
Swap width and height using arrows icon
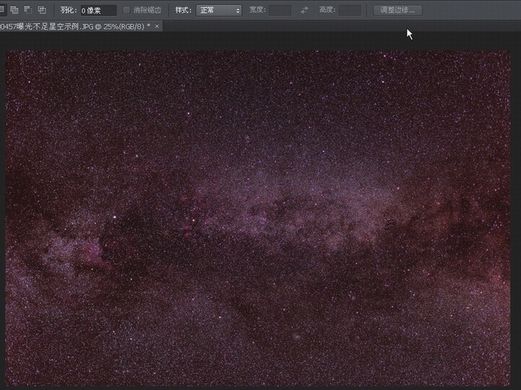[x=304, y=10]
